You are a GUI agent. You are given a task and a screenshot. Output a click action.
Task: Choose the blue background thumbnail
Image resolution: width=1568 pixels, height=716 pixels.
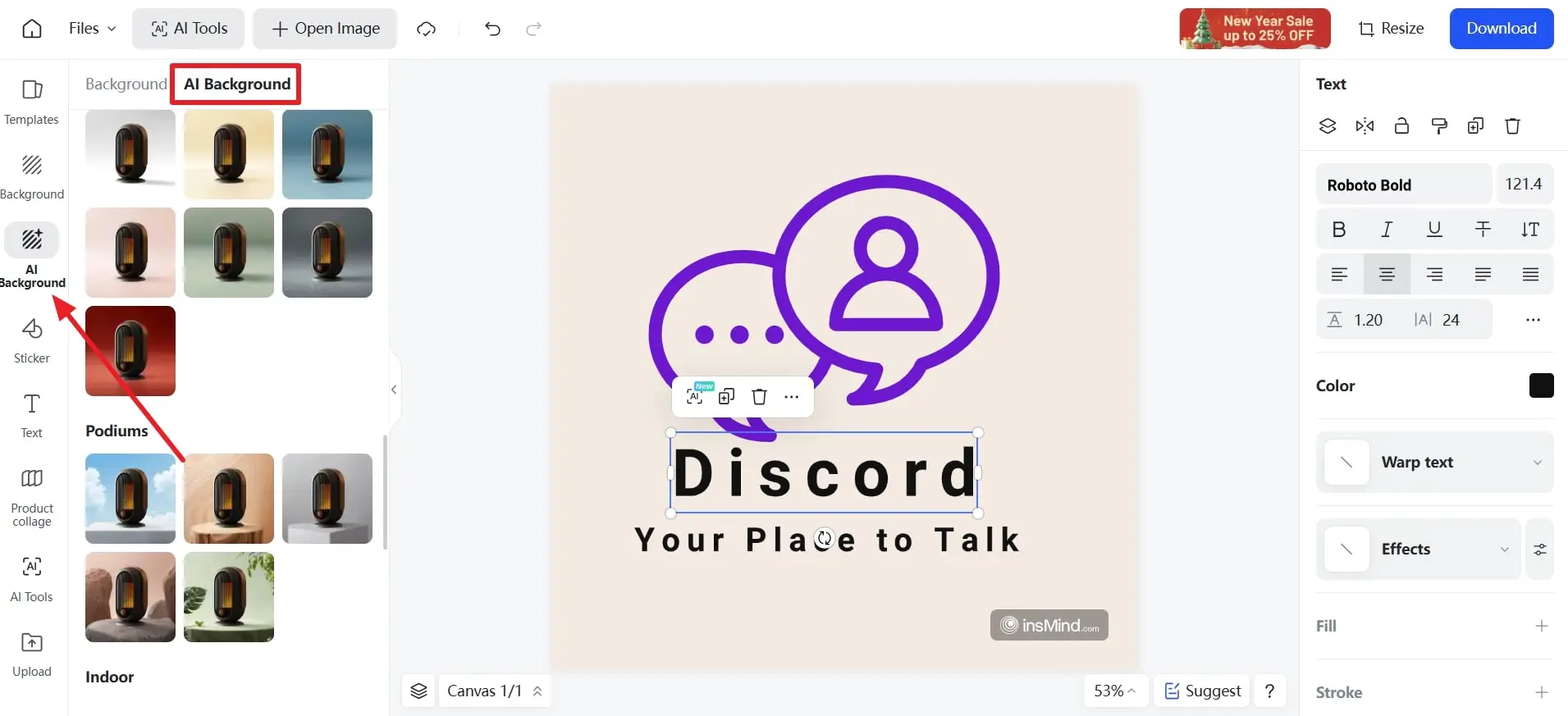(x=327, y=154)
